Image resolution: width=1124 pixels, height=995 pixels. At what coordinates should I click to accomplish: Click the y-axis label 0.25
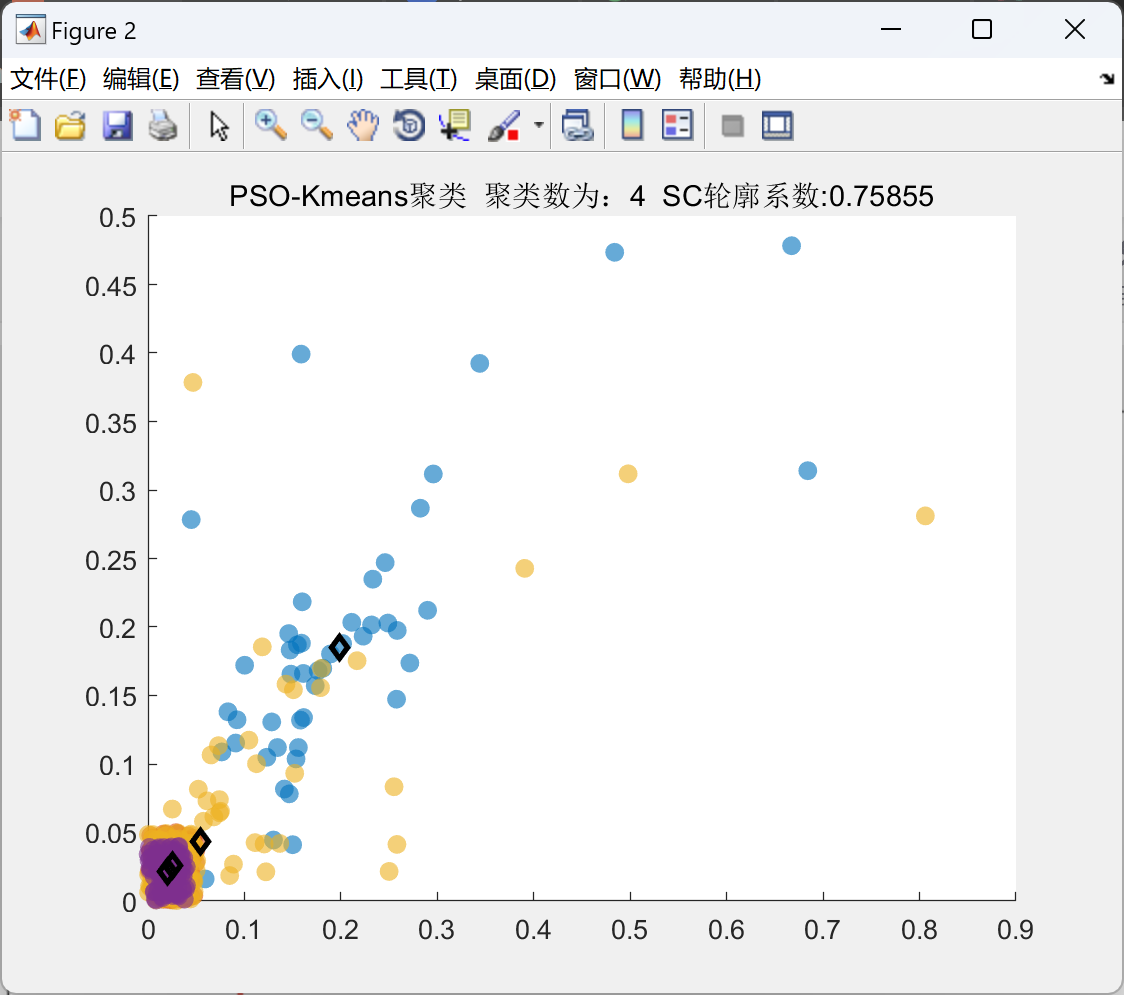pos(110,561)
